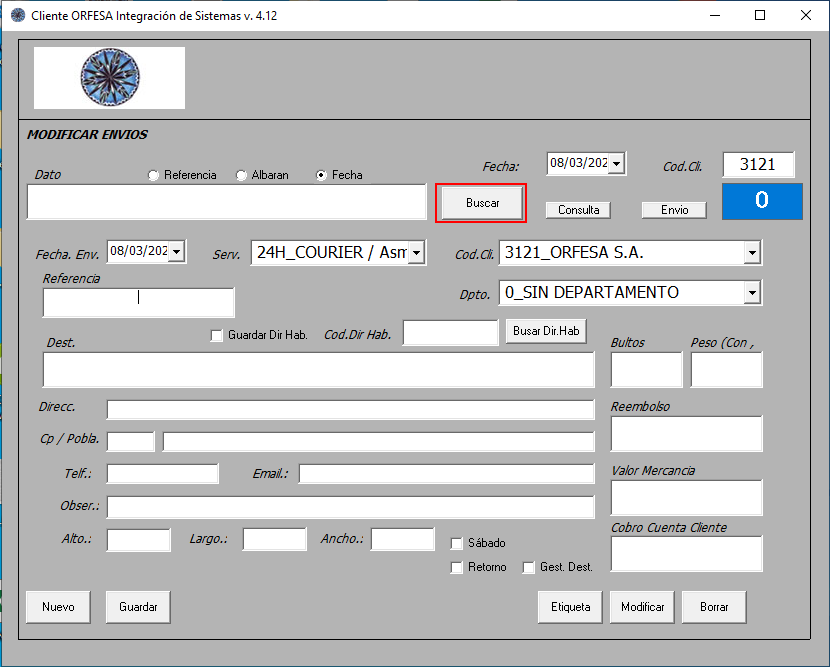This screenshot has width=830, height=667.
Task: Click the blue counter box showing 0
Action: click(762, 201)
